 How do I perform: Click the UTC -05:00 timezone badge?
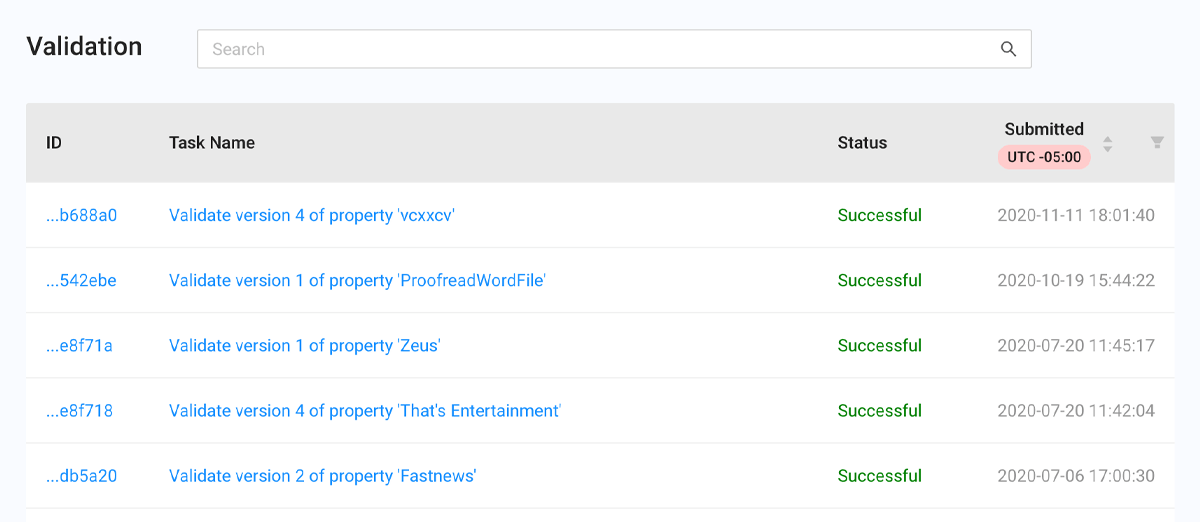1044,157
